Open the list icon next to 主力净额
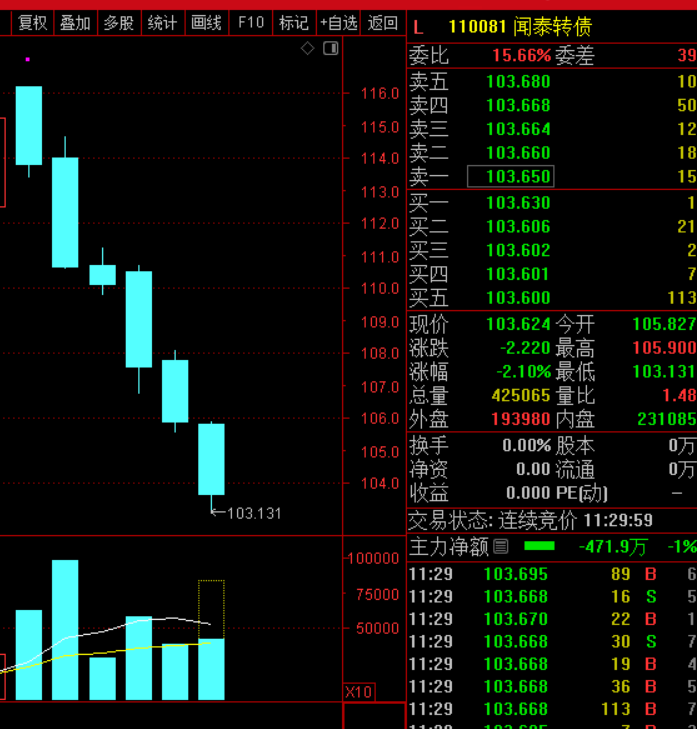The height and width of the screenshot is (729, 697). click(501, 547)
